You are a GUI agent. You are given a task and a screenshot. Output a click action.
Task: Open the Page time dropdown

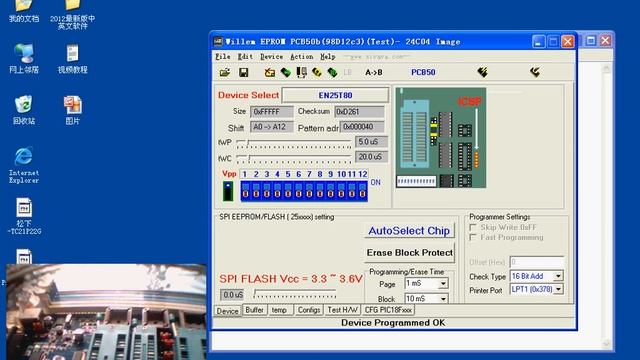point(443,283)
